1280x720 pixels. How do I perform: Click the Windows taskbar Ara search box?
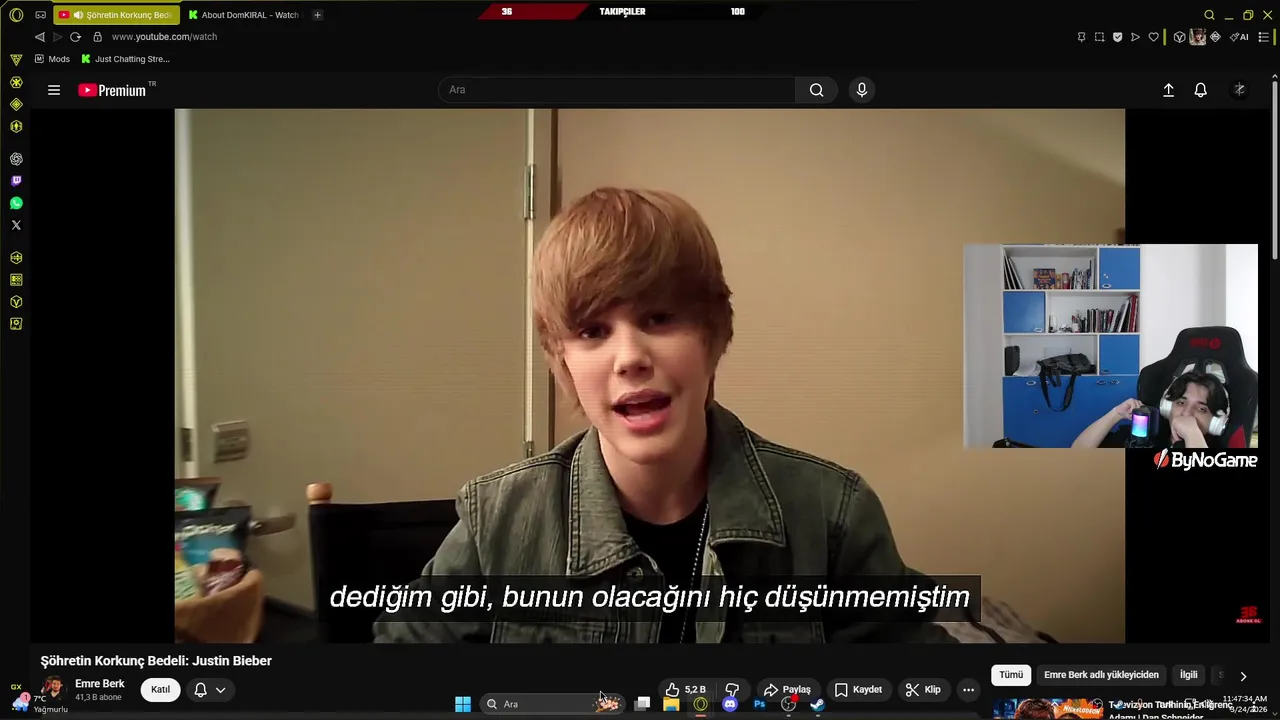(553, 704)
